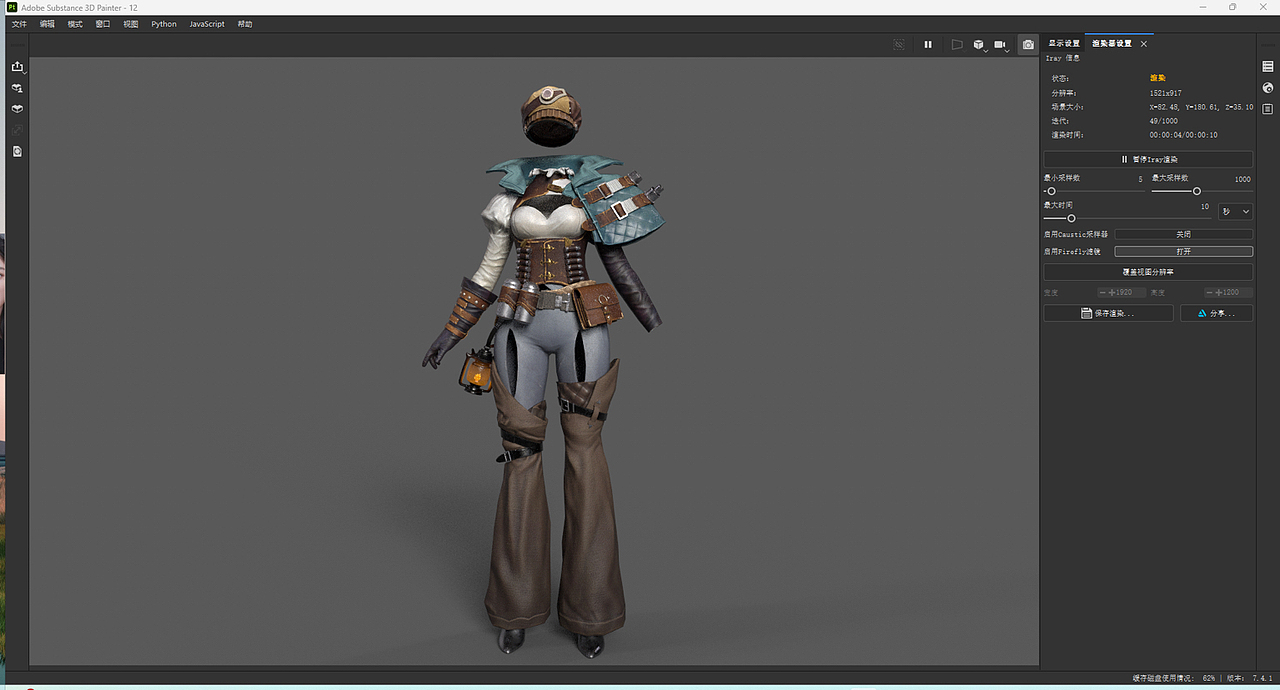
Task: Open the Python menu
Action: [164, 24]
